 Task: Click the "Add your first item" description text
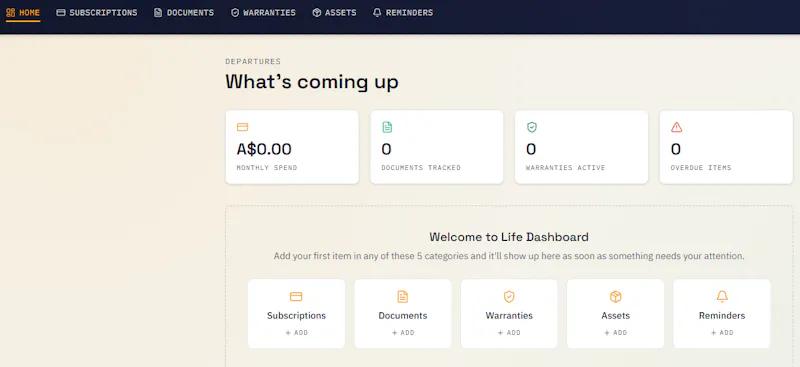point(509,256)
